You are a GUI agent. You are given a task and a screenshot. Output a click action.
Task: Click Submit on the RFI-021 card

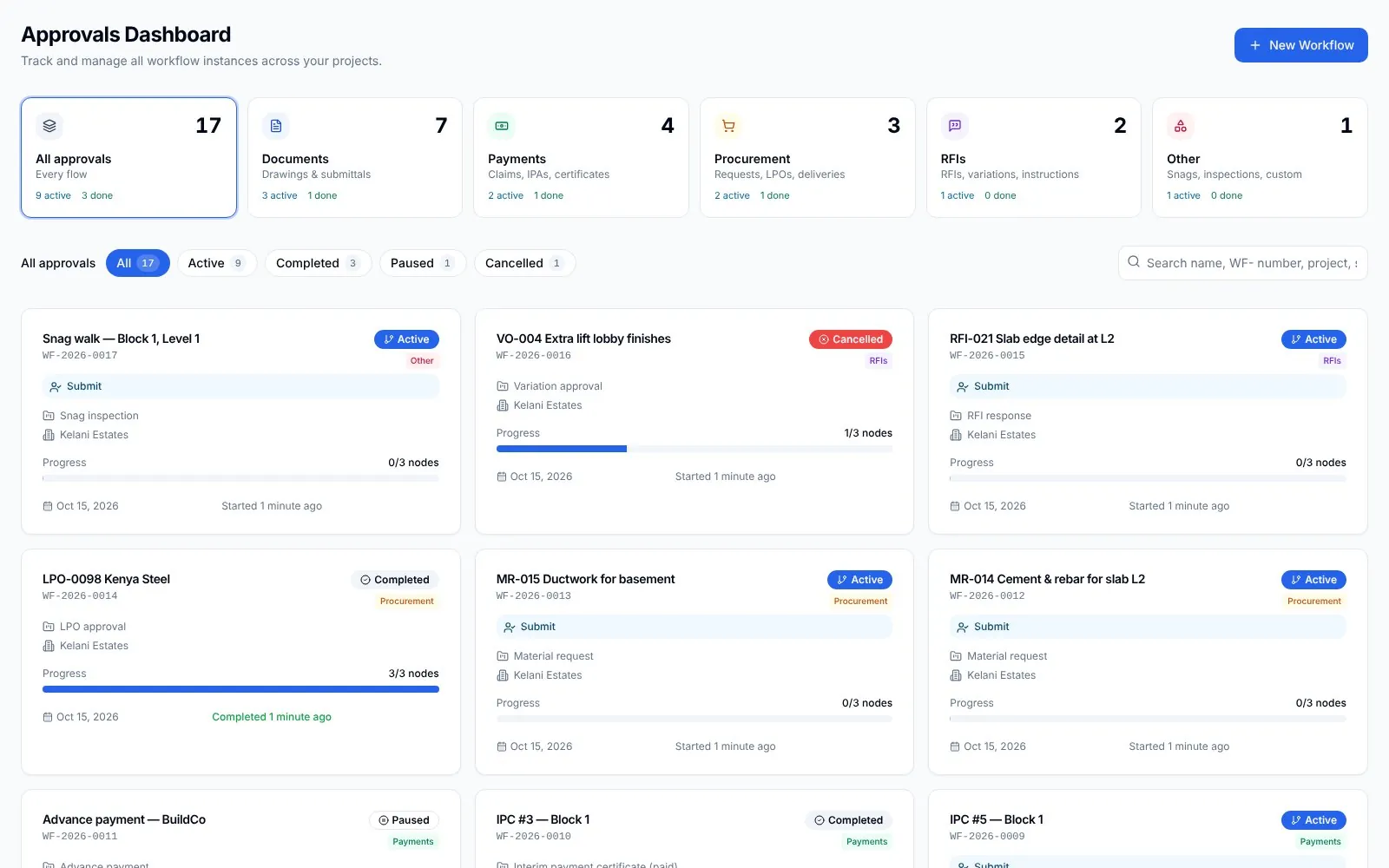click(x=1148, y=386)
